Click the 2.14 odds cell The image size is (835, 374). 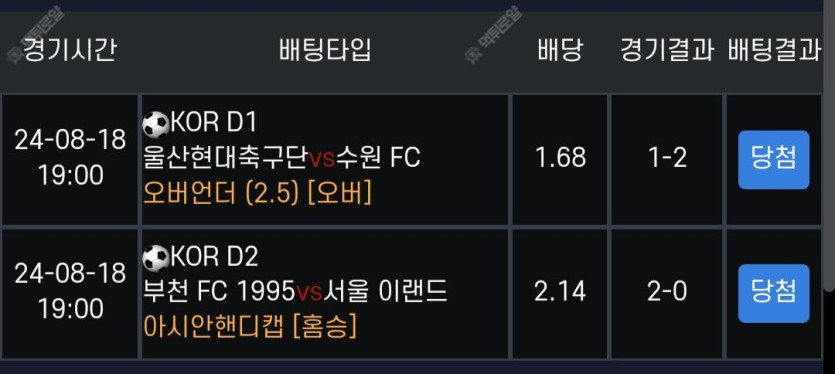[x=560, y=292]
